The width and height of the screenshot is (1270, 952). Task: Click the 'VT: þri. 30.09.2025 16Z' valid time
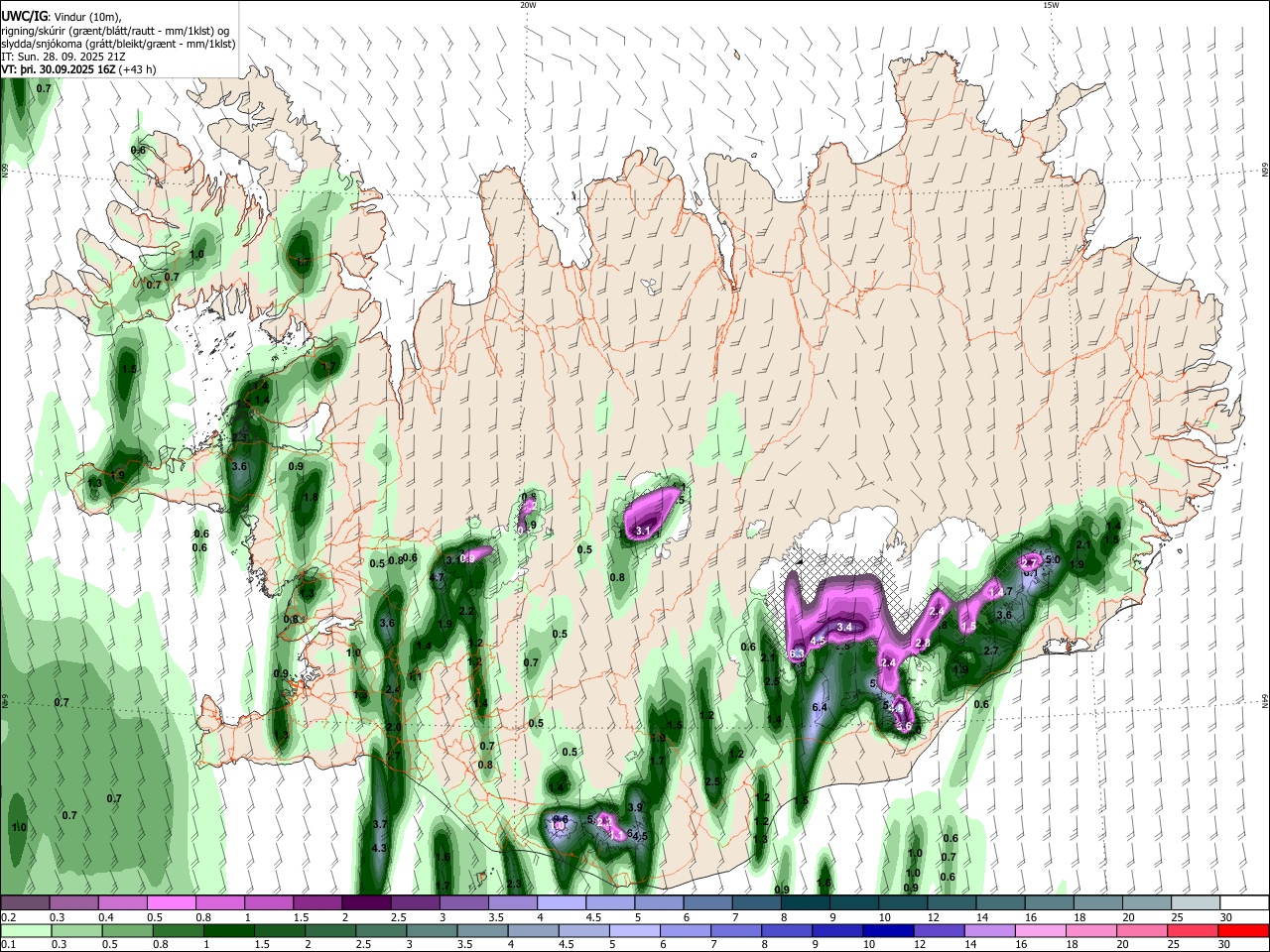(x=59, y=70)
